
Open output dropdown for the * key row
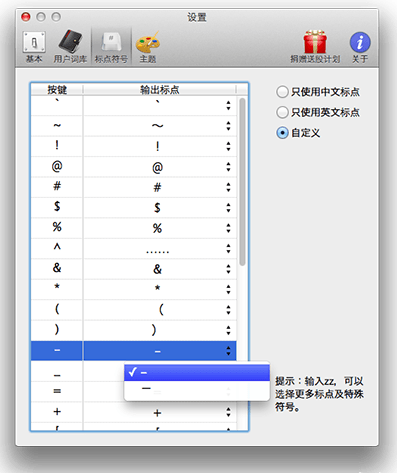(x=228, y=289)
